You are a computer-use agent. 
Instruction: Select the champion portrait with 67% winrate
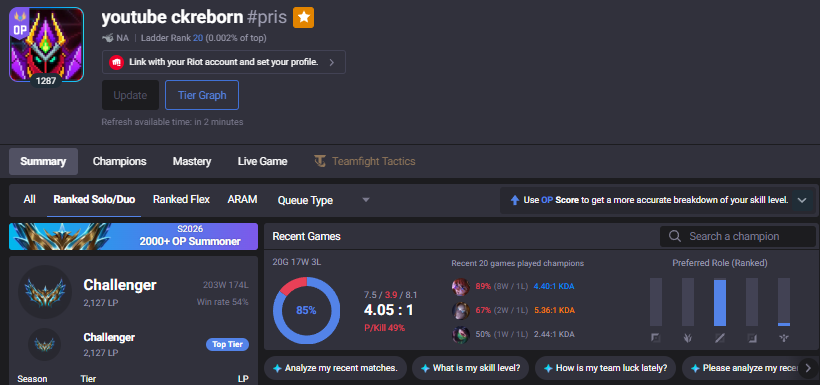tap(460, 310)
